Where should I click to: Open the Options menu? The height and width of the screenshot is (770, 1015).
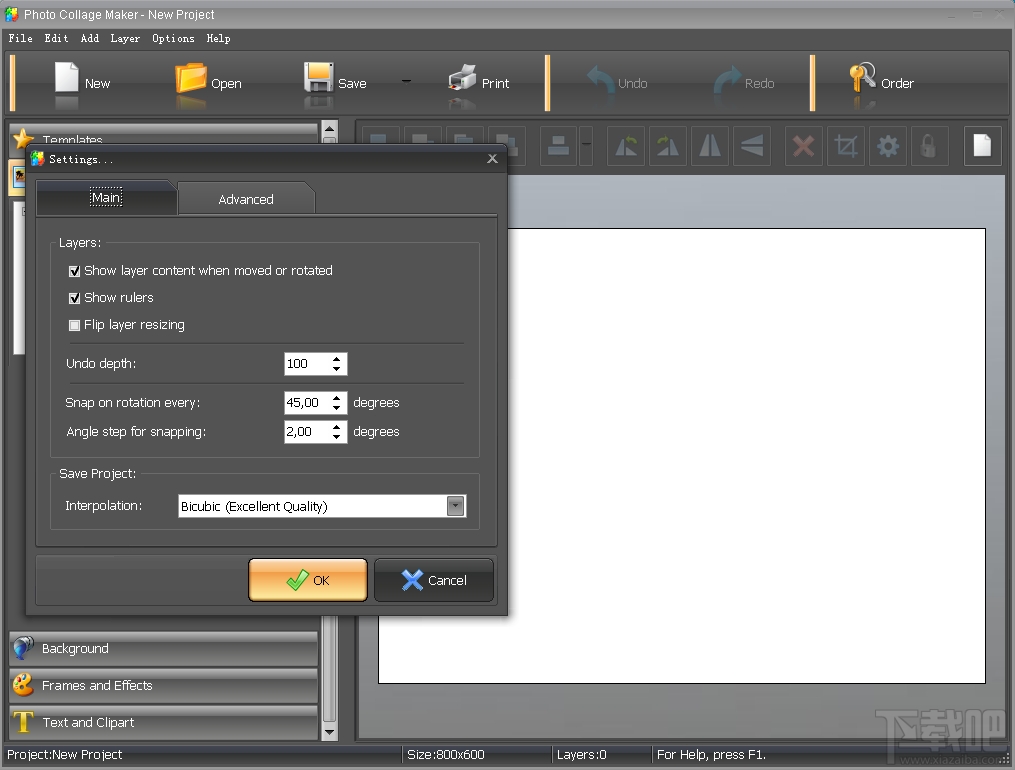pos(172,38)
